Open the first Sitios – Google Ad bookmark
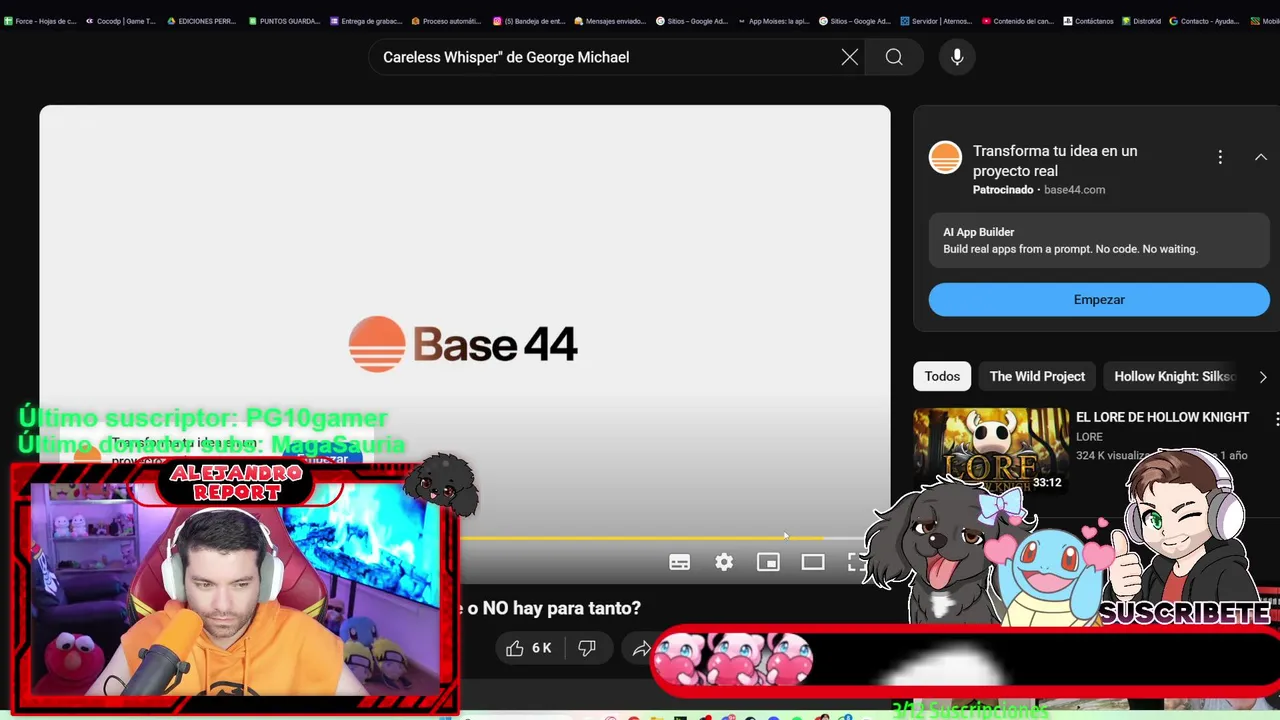 692,21
